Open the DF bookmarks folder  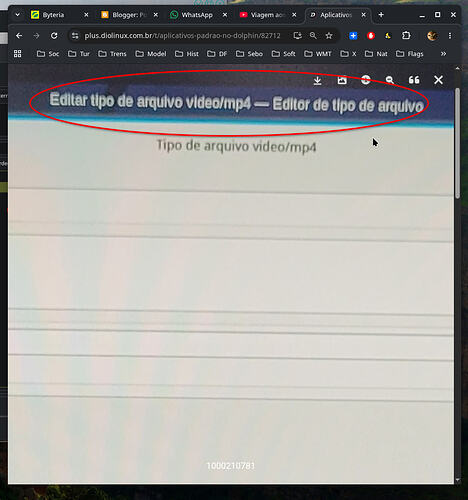[217, 54]
